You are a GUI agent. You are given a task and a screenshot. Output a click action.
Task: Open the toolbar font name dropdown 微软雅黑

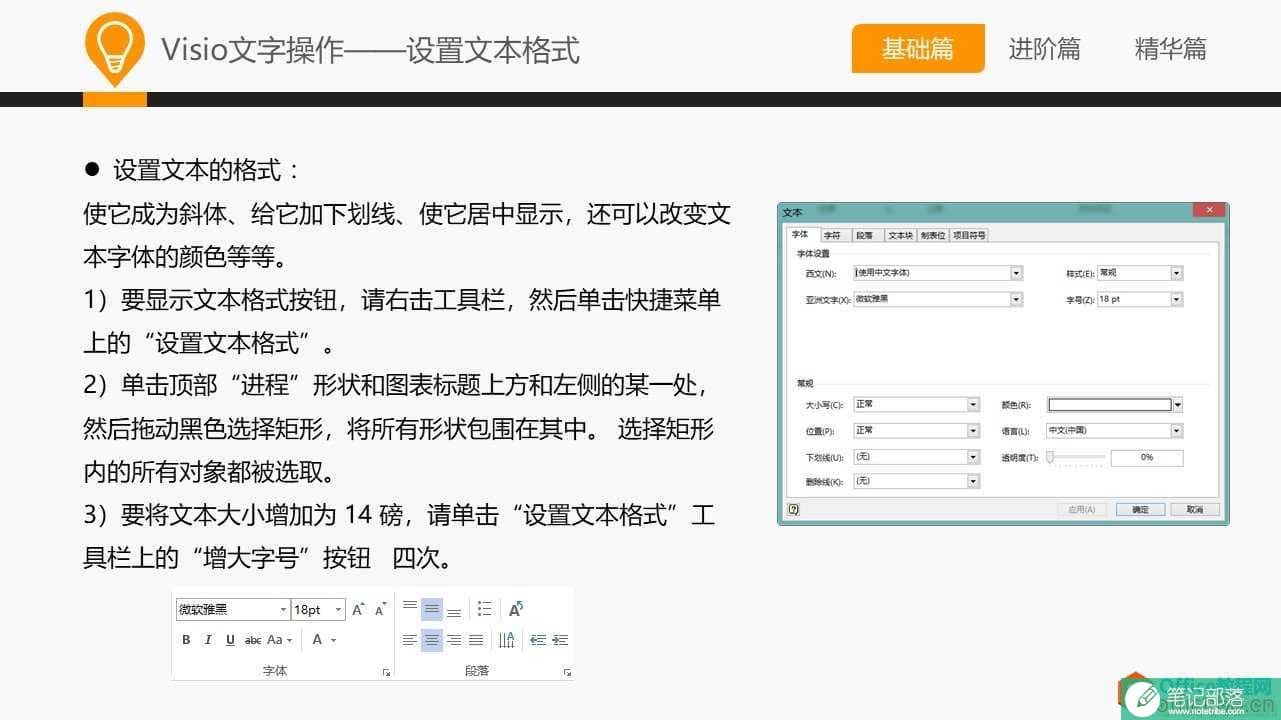point(284,610)
